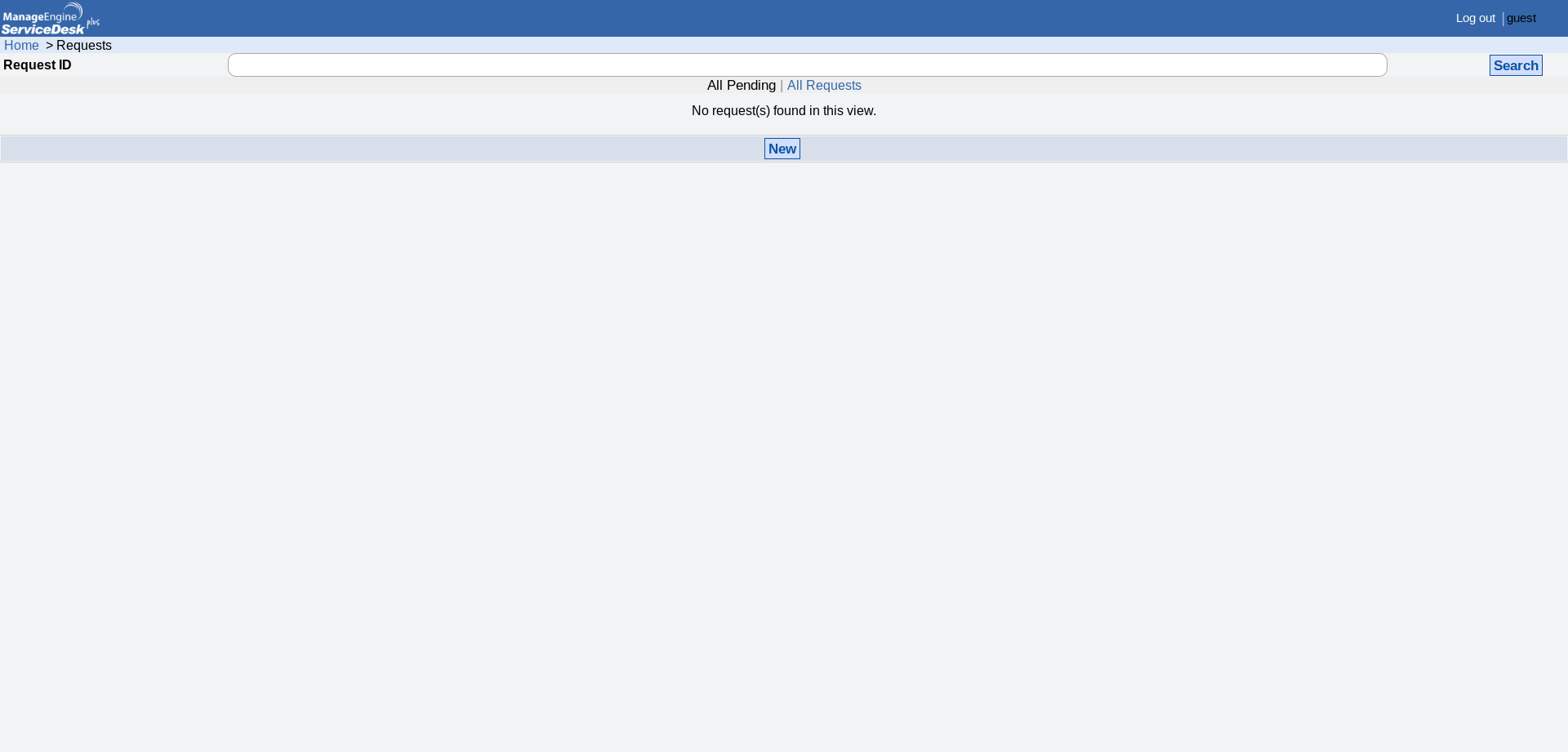Viewport: 1568px width, 752px height.
Task: Click the swoosh arc in the logo
Action: click(x=75, y=8)
